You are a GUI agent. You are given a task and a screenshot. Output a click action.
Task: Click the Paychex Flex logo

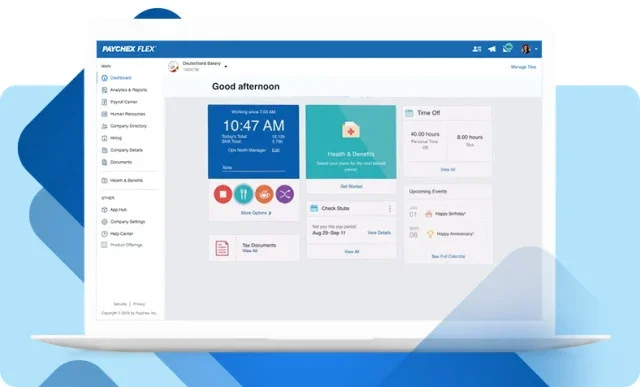click(129, 49)
